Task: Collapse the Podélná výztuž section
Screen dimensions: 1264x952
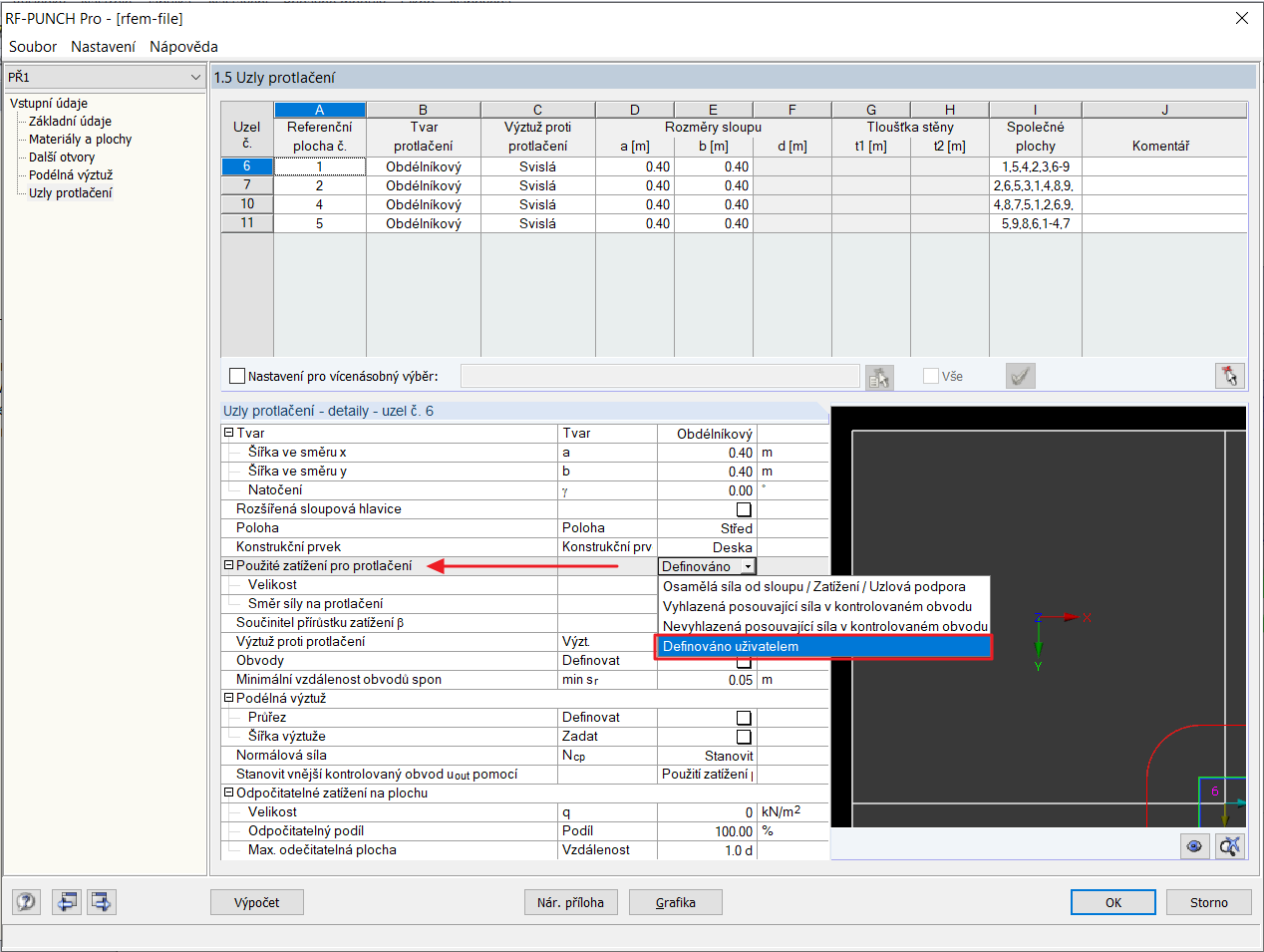Action: [228, 698]
